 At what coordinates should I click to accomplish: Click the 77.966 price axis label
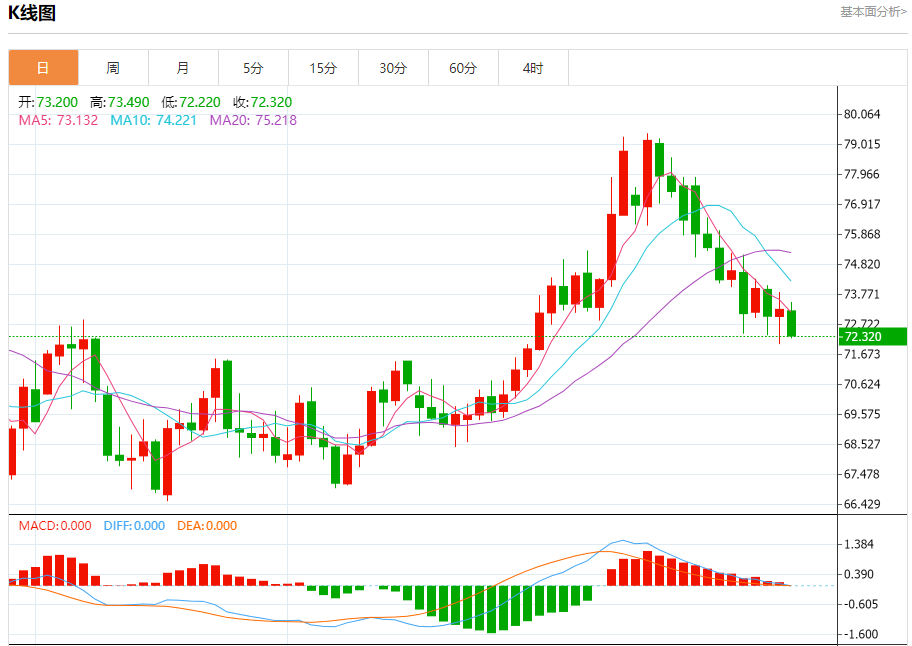click(862, 174)
